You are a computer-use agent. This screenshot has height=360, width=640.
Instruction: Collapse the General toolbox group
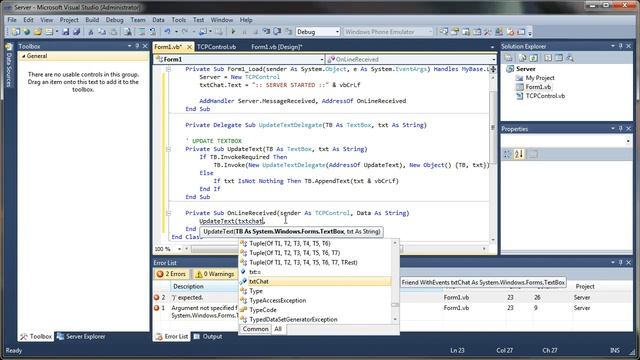[x=23, y=56]
